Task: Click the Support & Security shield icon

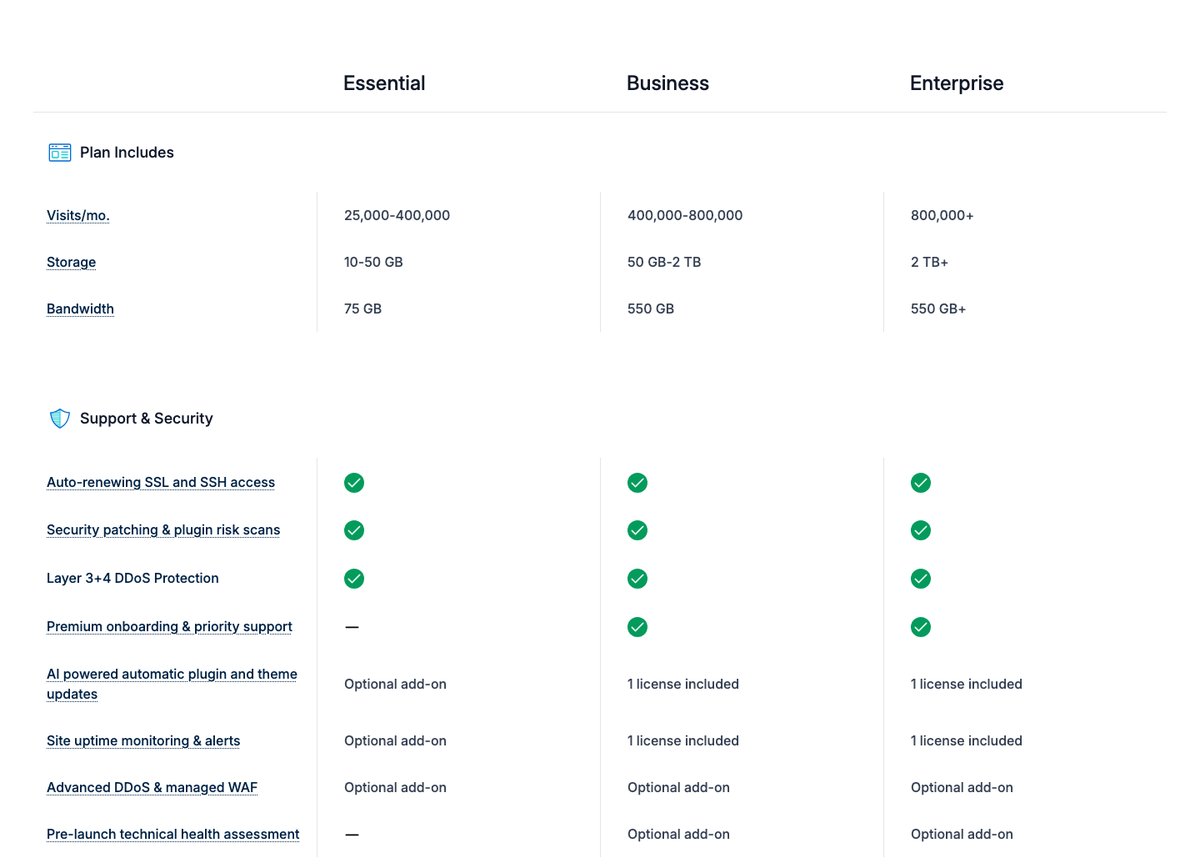Action: click(x=60, y=418)
